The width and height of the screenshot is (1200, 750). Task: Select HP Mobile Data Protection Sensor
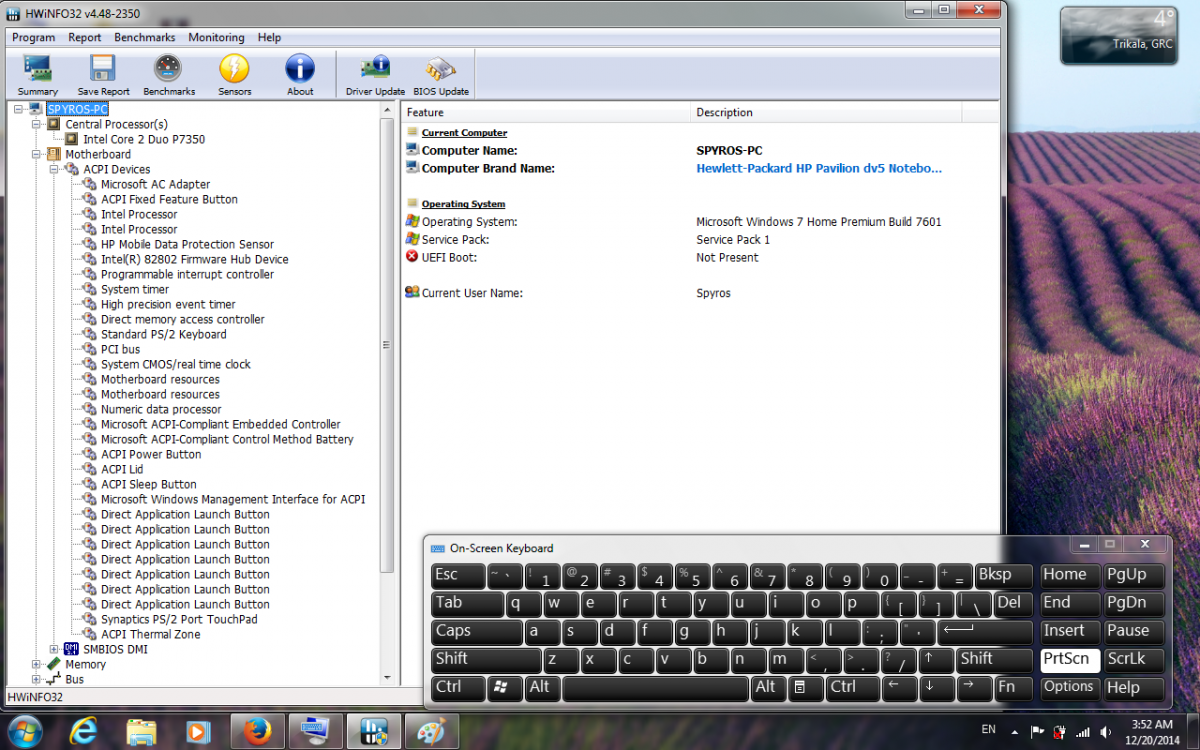pos(187,244)
